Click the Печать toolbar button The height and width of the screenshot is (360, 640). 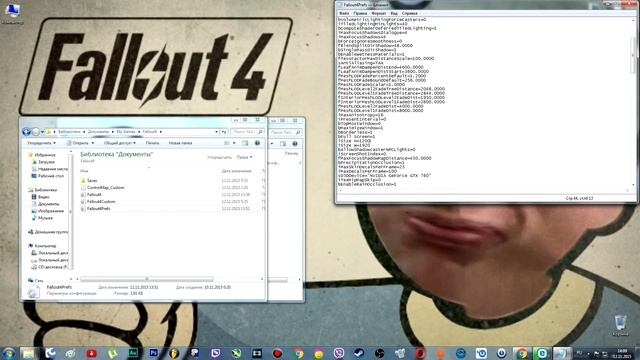pos(152,143)
